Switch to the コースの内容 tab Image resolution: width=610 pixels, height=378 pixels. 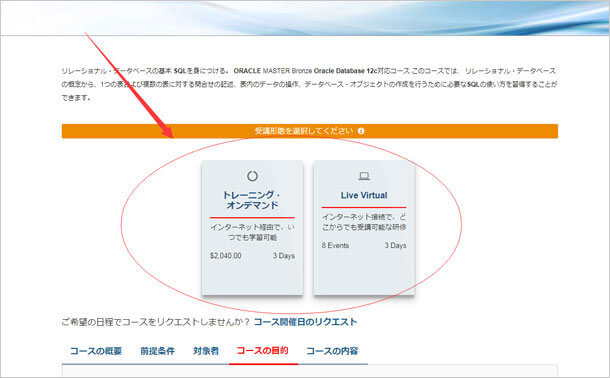(332, 351)
